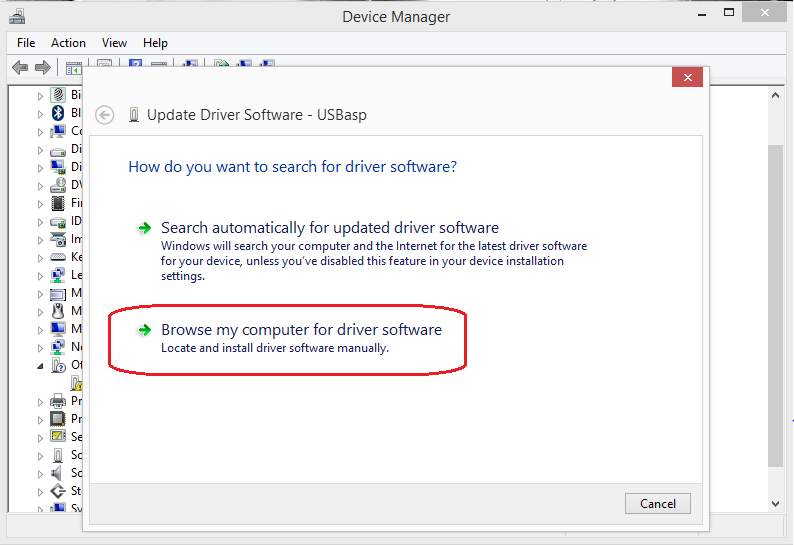Click the toolbar Forward arrow icon

pyautogui.click(x=42, y=68)
